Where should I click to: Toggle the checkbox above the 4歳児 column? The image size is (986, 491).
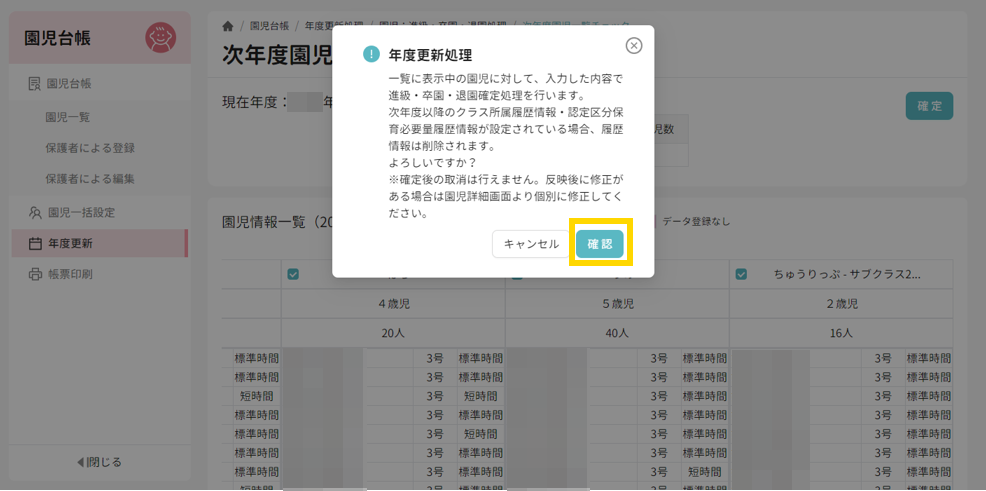coord(293,274)
